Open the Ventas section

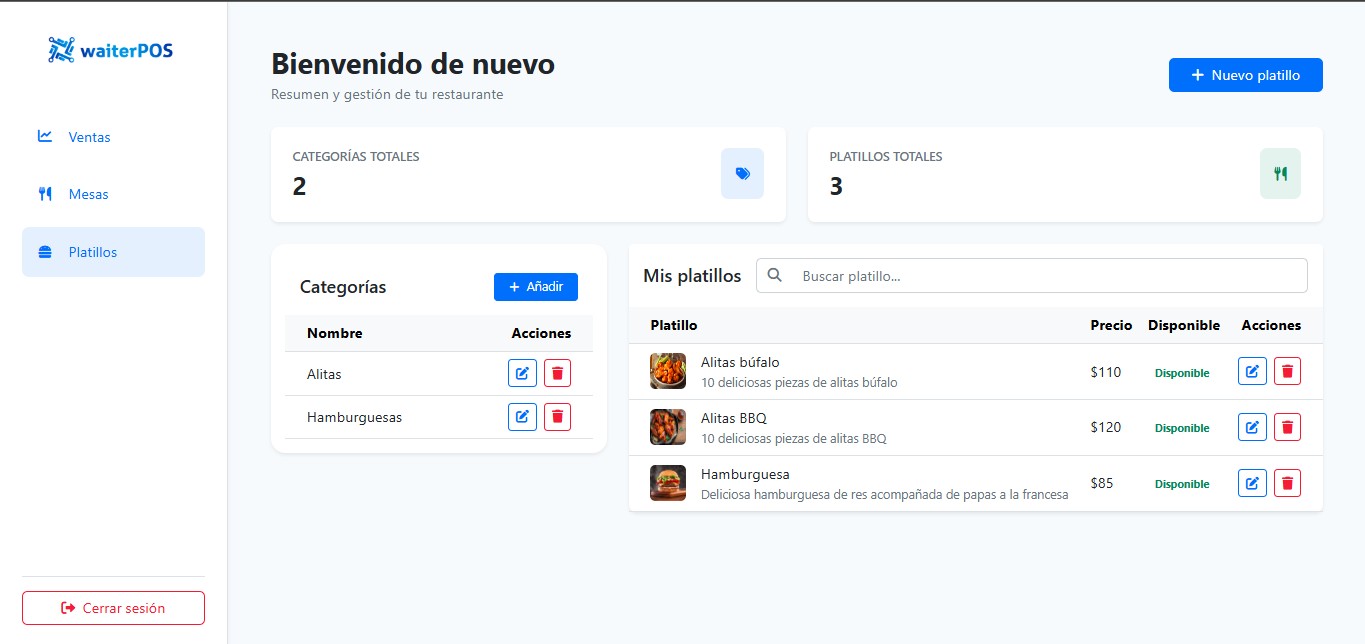click(x=89, y=137)
